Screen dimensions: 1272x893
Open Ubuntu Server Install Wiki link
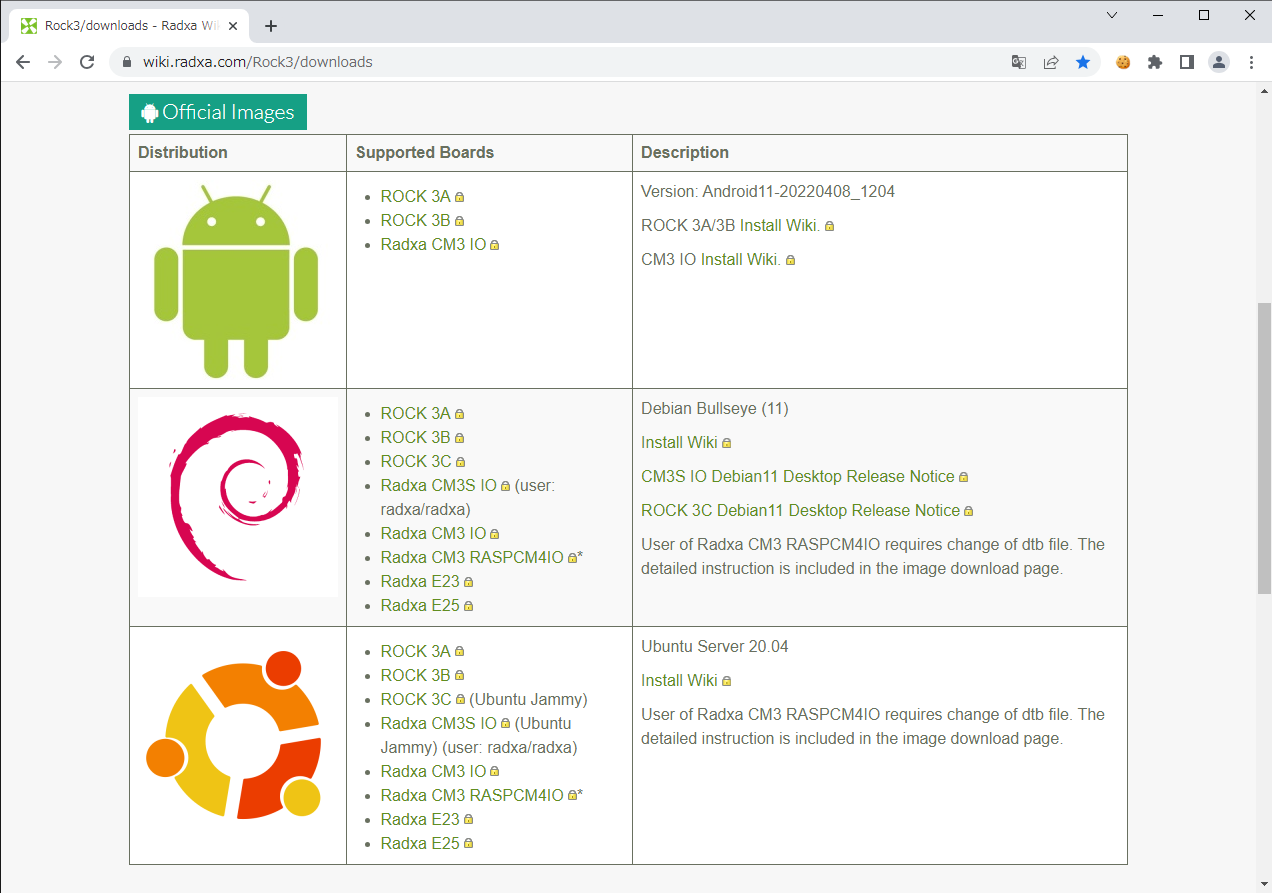click(x=679, y=680)
